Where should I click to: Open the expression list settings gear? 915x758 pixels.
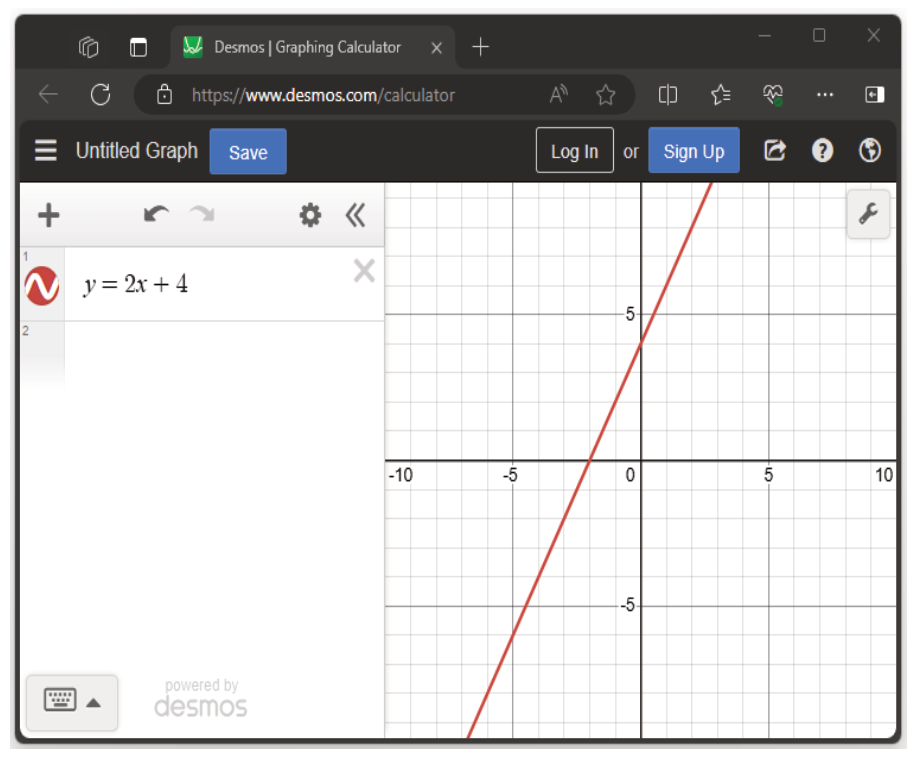310,215
